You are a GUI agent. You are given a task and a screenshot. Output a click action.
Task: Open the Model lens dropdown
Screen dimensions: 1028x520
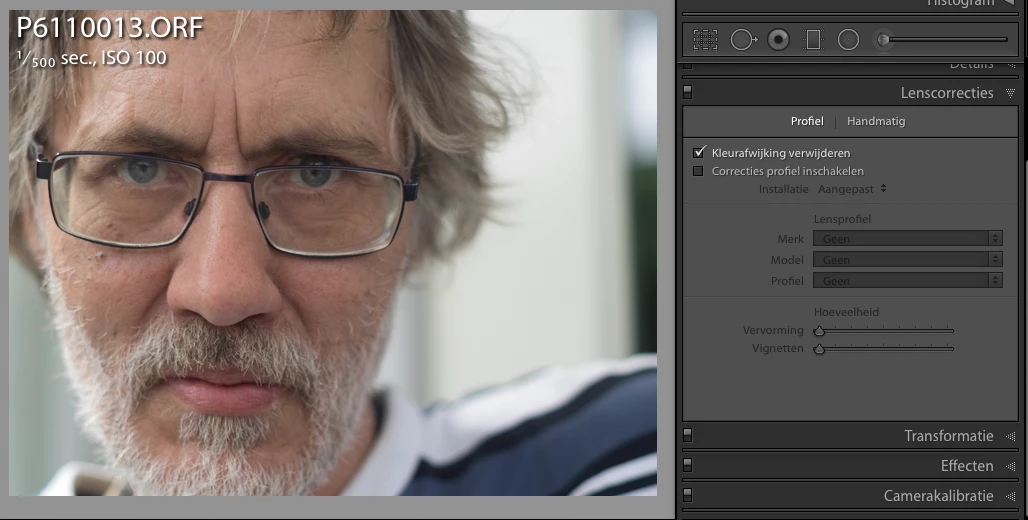907,260
